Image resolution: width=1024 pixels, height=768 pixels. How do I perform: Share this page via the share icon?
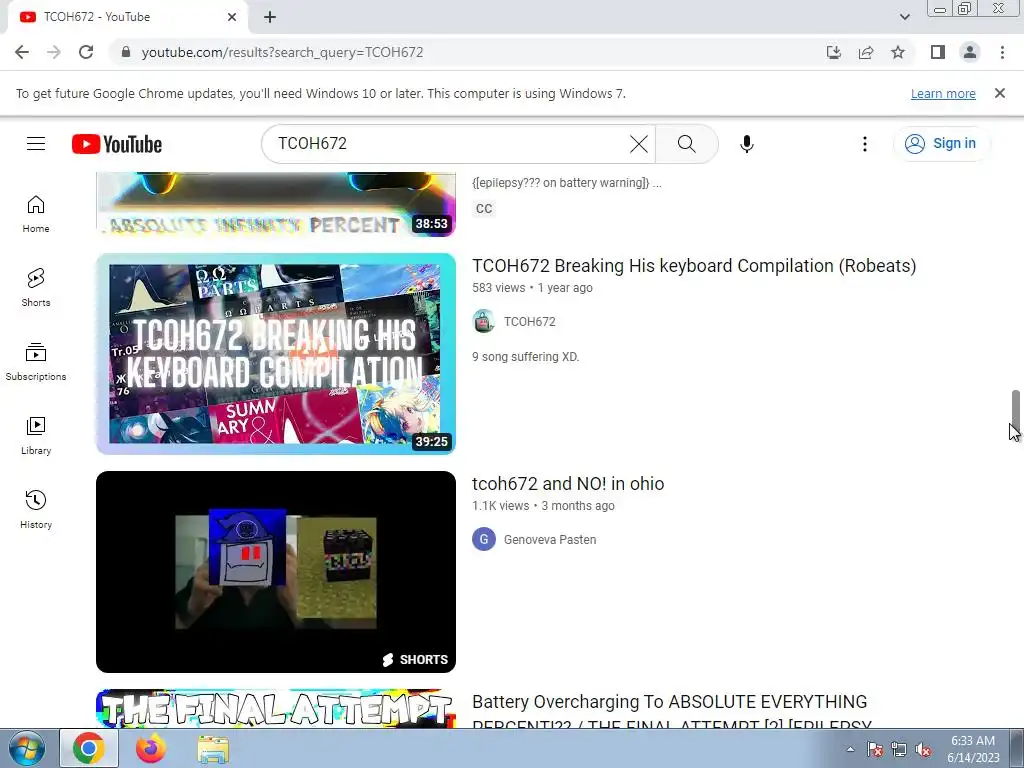[x=866, y=52]
